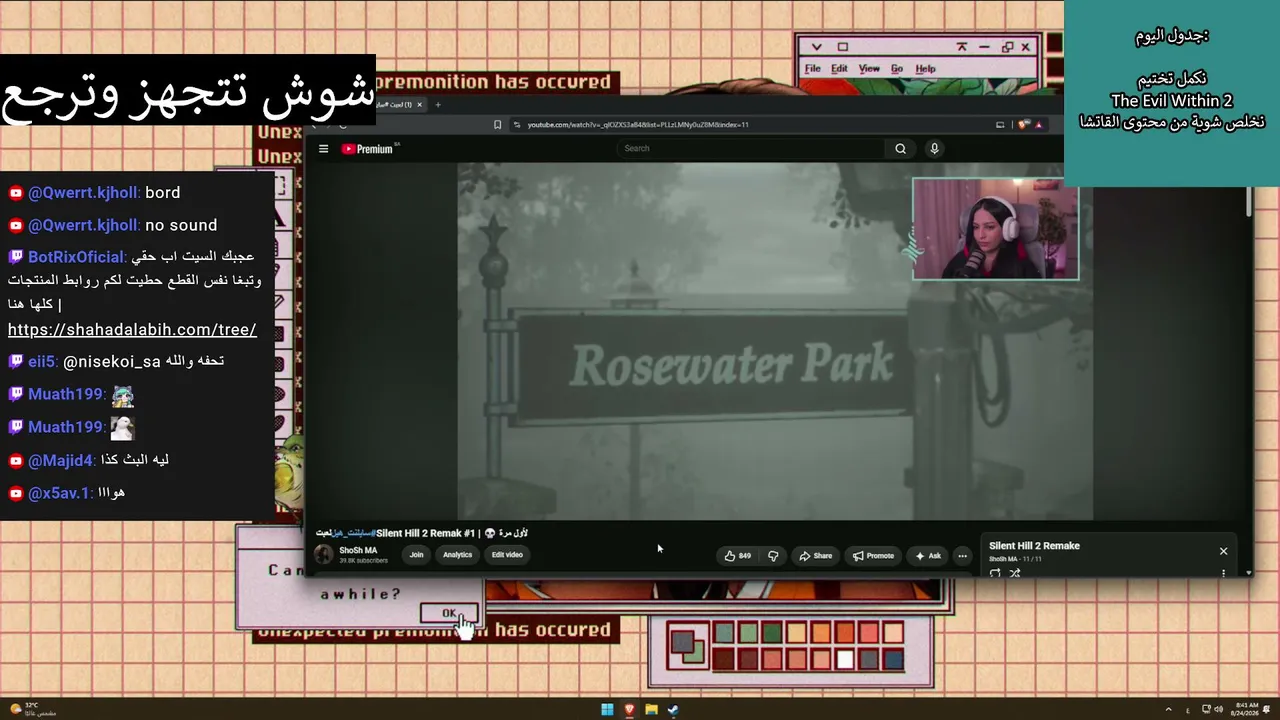Image resolution: width=1280 pixels, height=720 pixels.
Task: Click "The Evil Within 2" schedule text
Action: tap(1172, 101)
